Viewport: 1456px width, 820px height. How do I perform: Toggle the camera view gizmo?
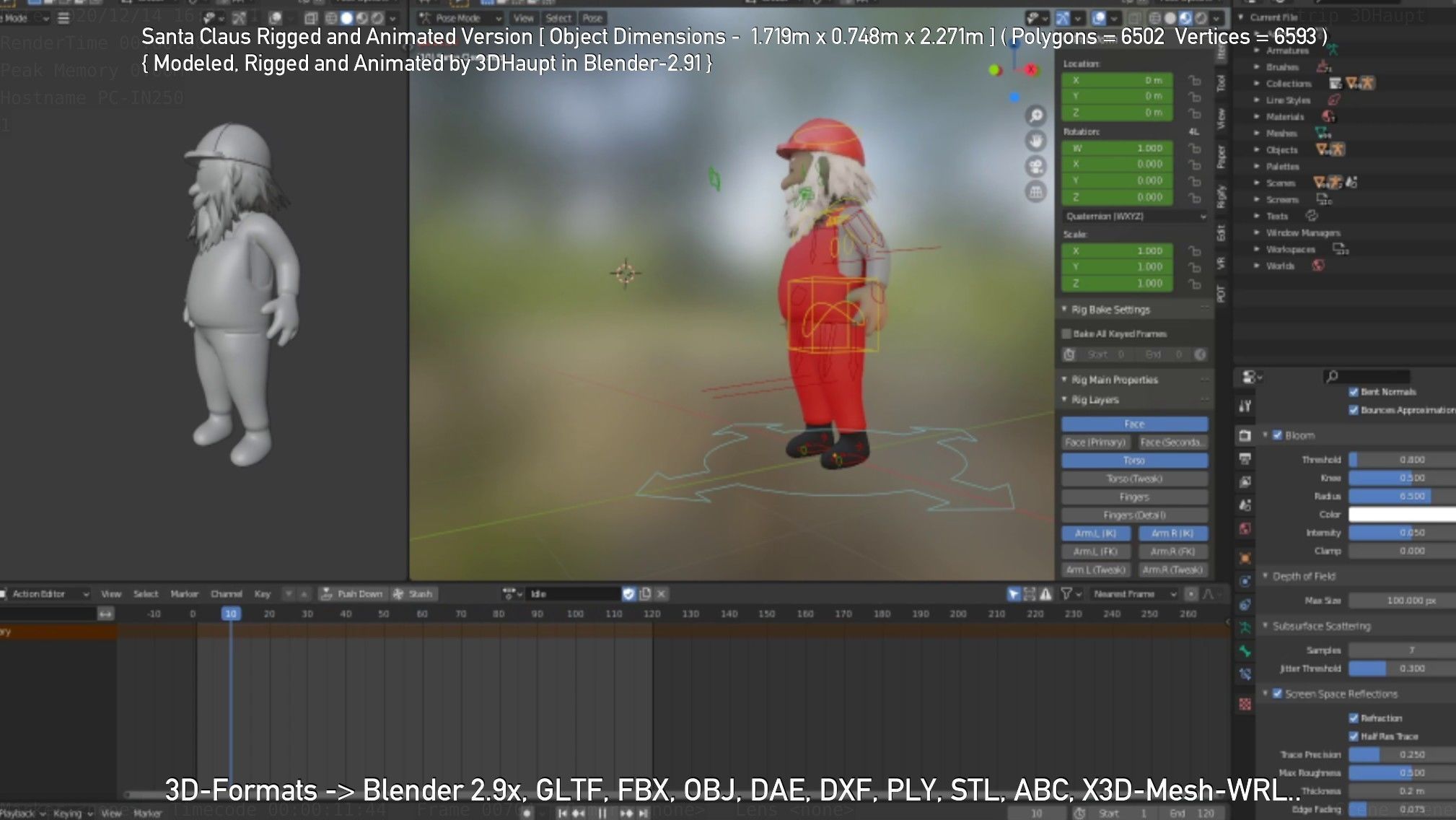click(x=1036, y=166)
